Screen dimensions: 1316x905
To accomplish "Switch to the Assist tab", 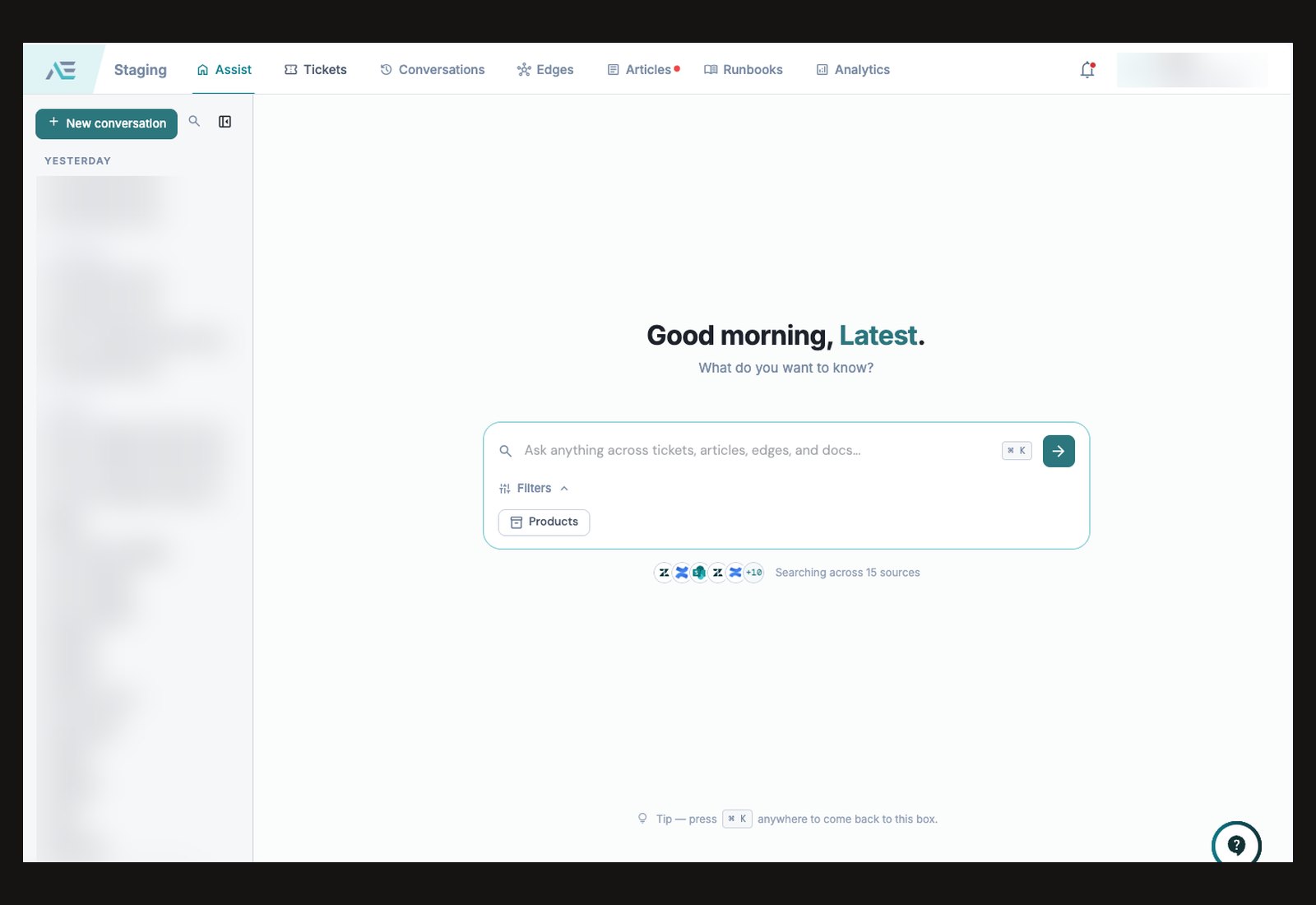I will [224, 70].
